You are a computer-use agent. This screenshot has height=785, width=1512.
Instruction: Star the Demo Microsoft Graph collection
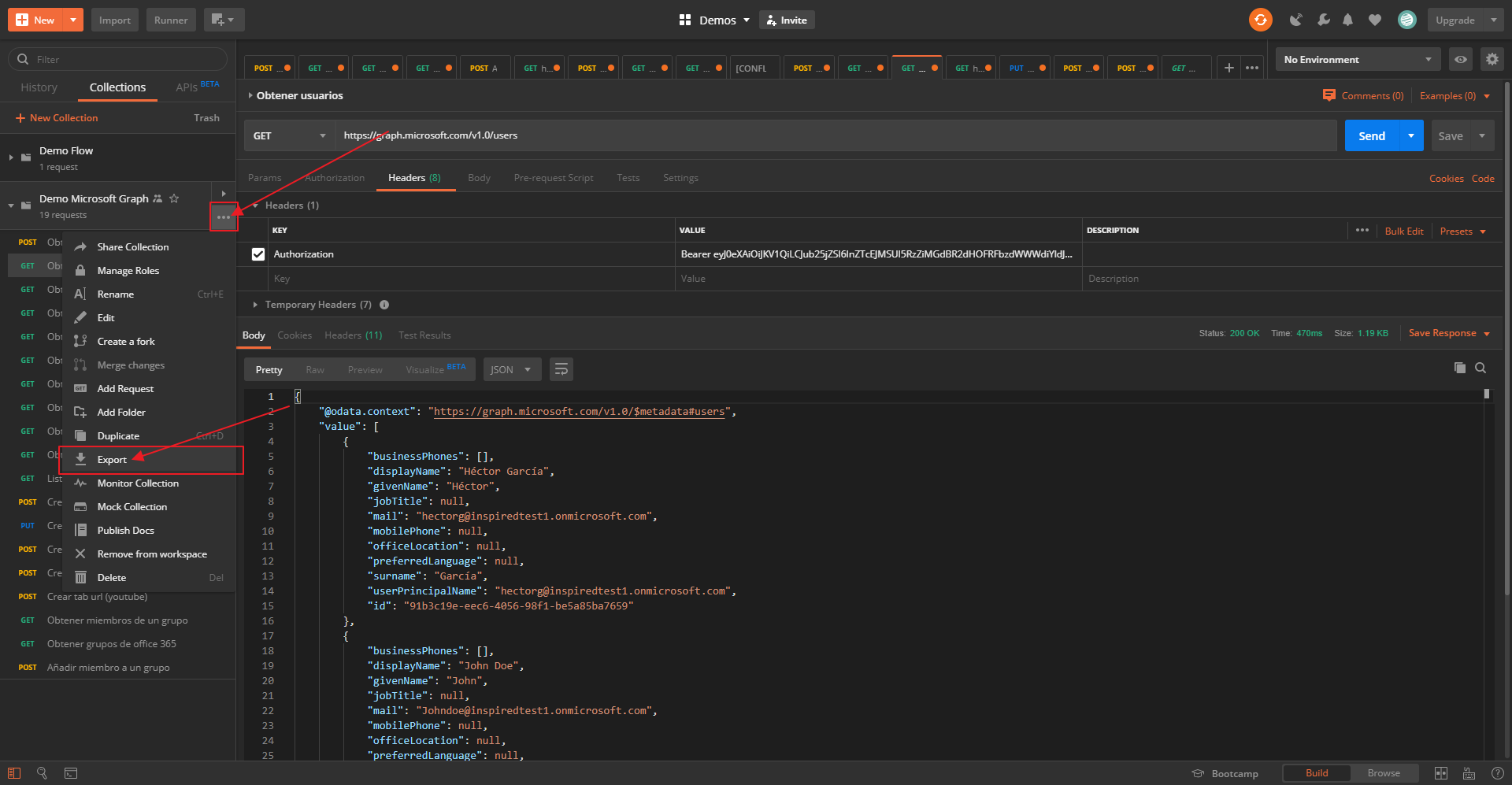(174, 198)
